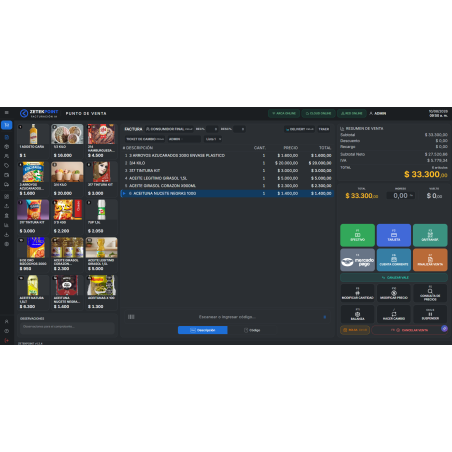Open the box products icon in sidebar
452x452 pixels.
click(x=6, y=147)
